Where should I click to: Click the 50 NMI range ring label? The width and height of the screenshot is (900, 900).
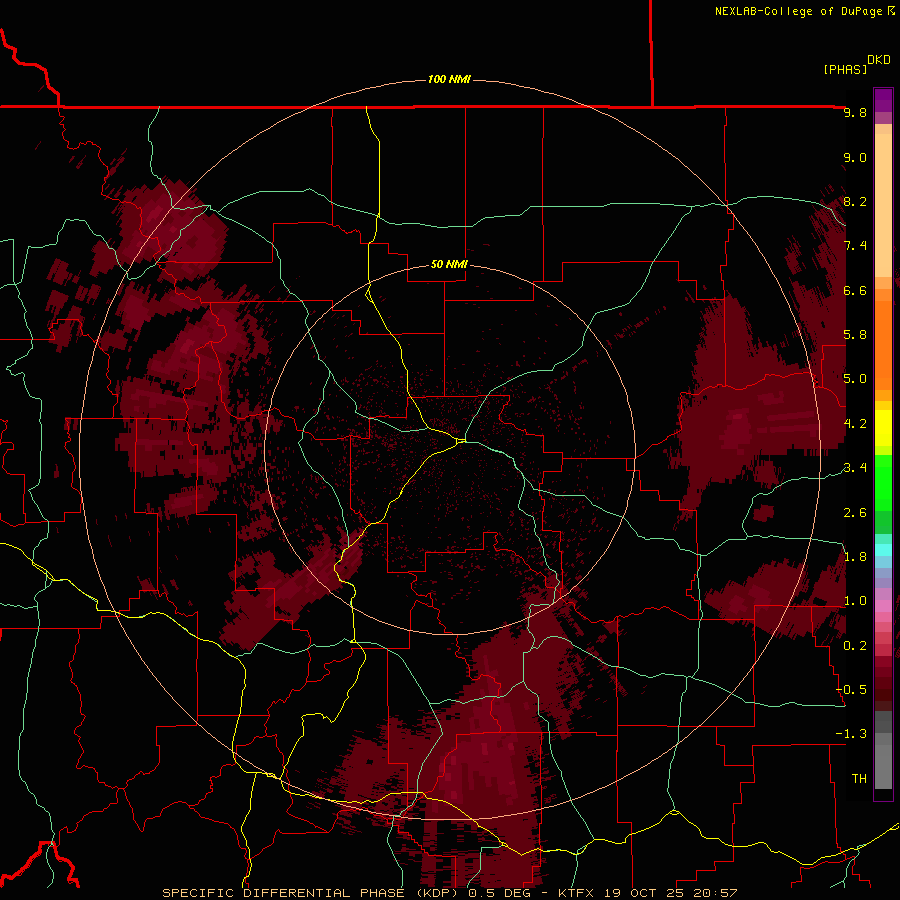(449, 264)
